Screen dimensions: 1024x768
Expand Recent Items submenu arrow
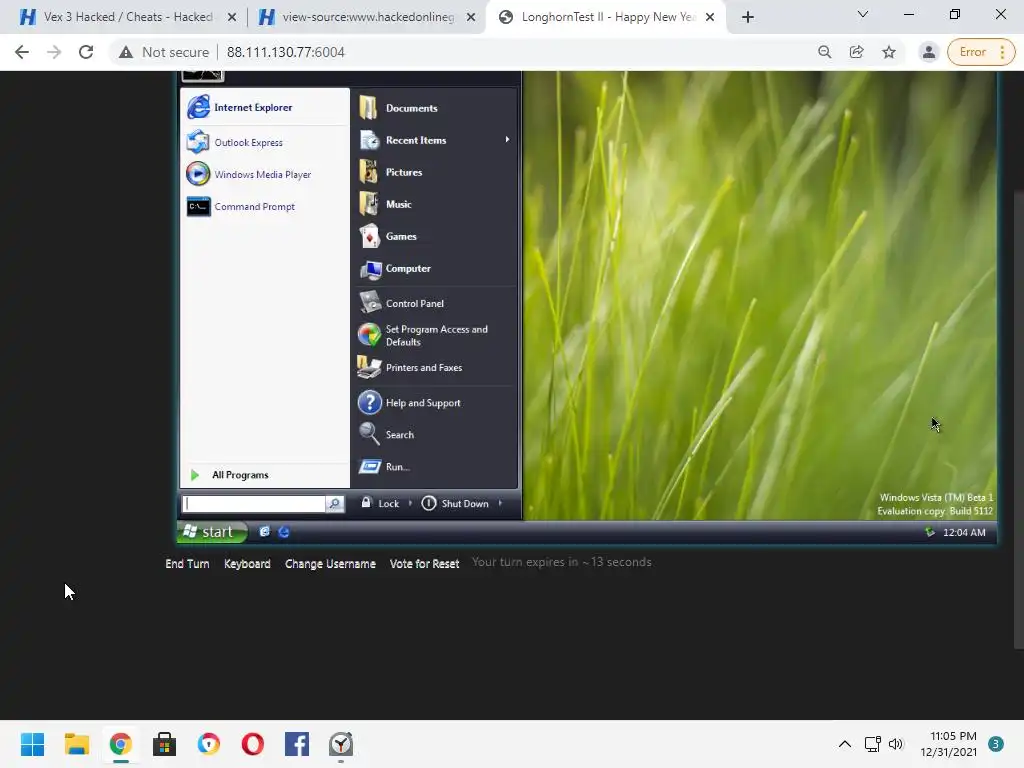point(507,139)
